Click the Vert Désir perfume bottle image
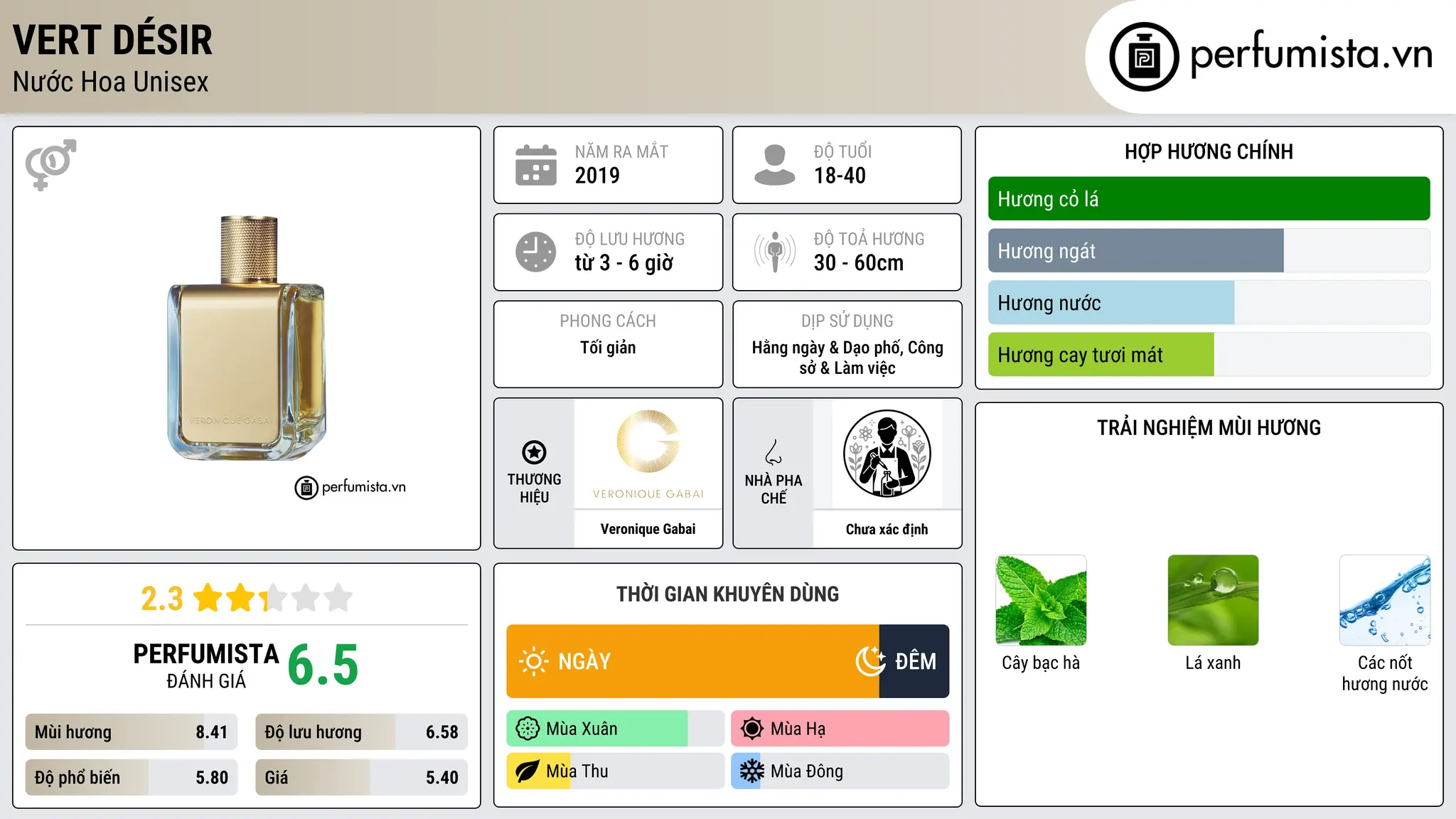The image size is (1456, 819). tap(247, 338)
